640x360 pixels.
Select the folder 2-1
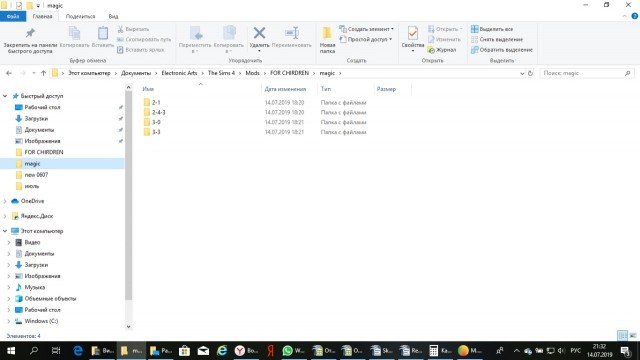coord(156,102)
